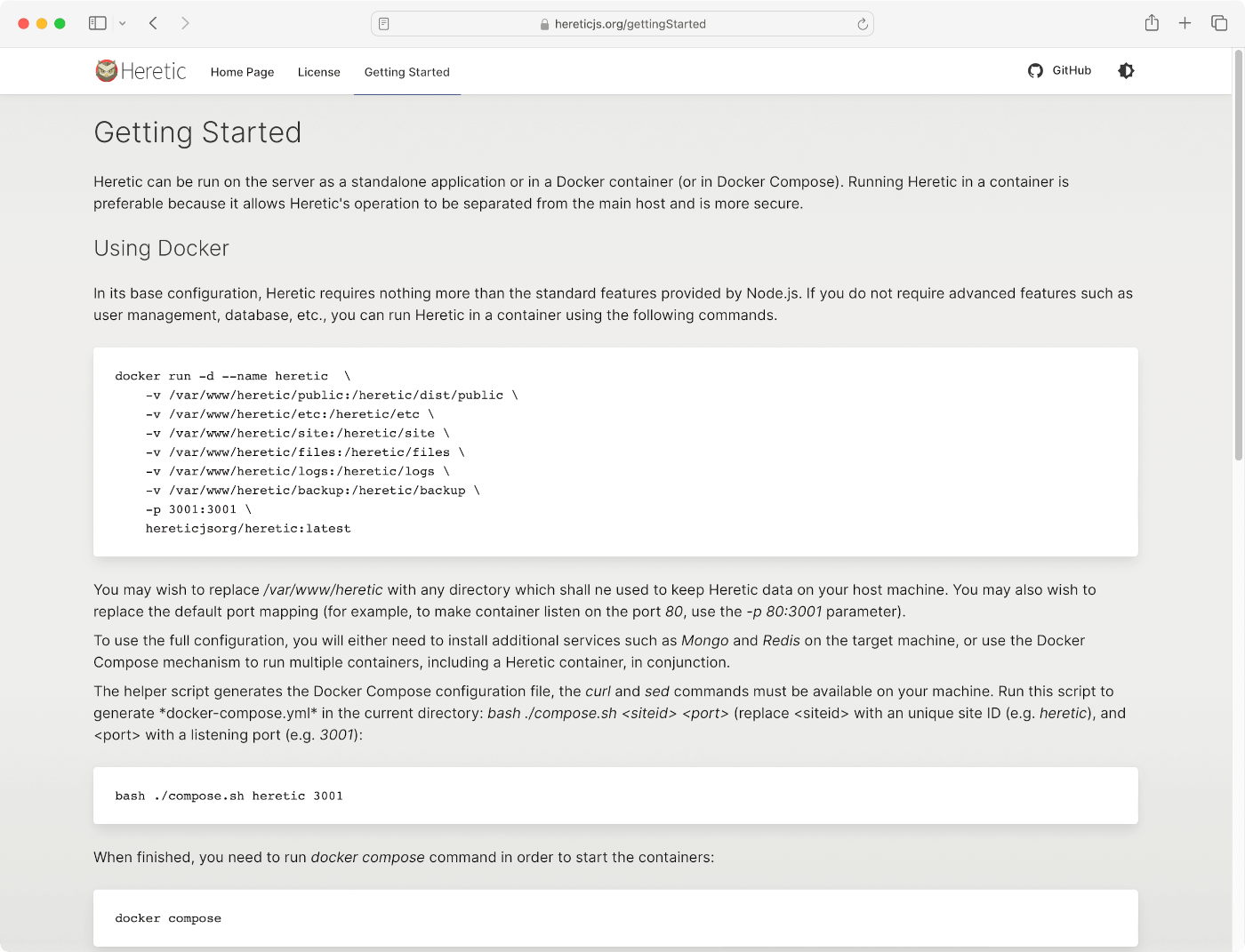Open the GitHub icon link
Screen dimensions: 1245x952
[x=1035, y=71]
